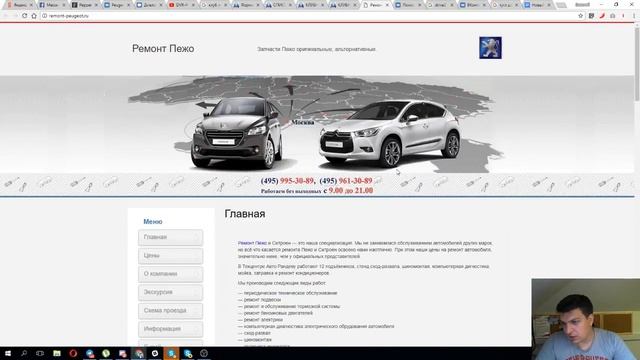Viewport: 640px width, 360px height.
Task: Click the webcam video overlay
Action: click(x=586, y=319)
